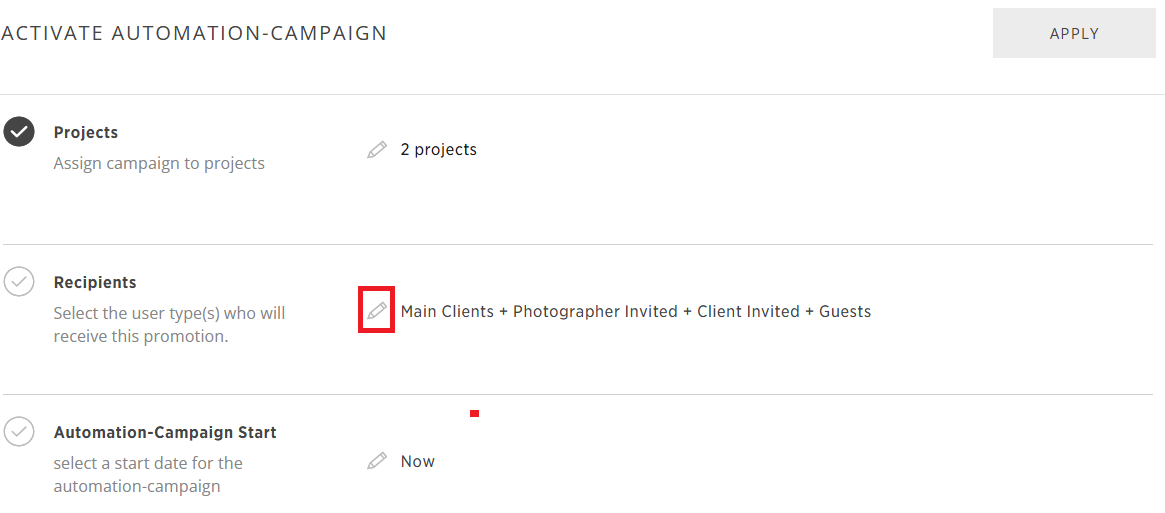Viewport: 1165px width, 513px height.
Task: Select the Recipients step heading
Action: point(95,283)
